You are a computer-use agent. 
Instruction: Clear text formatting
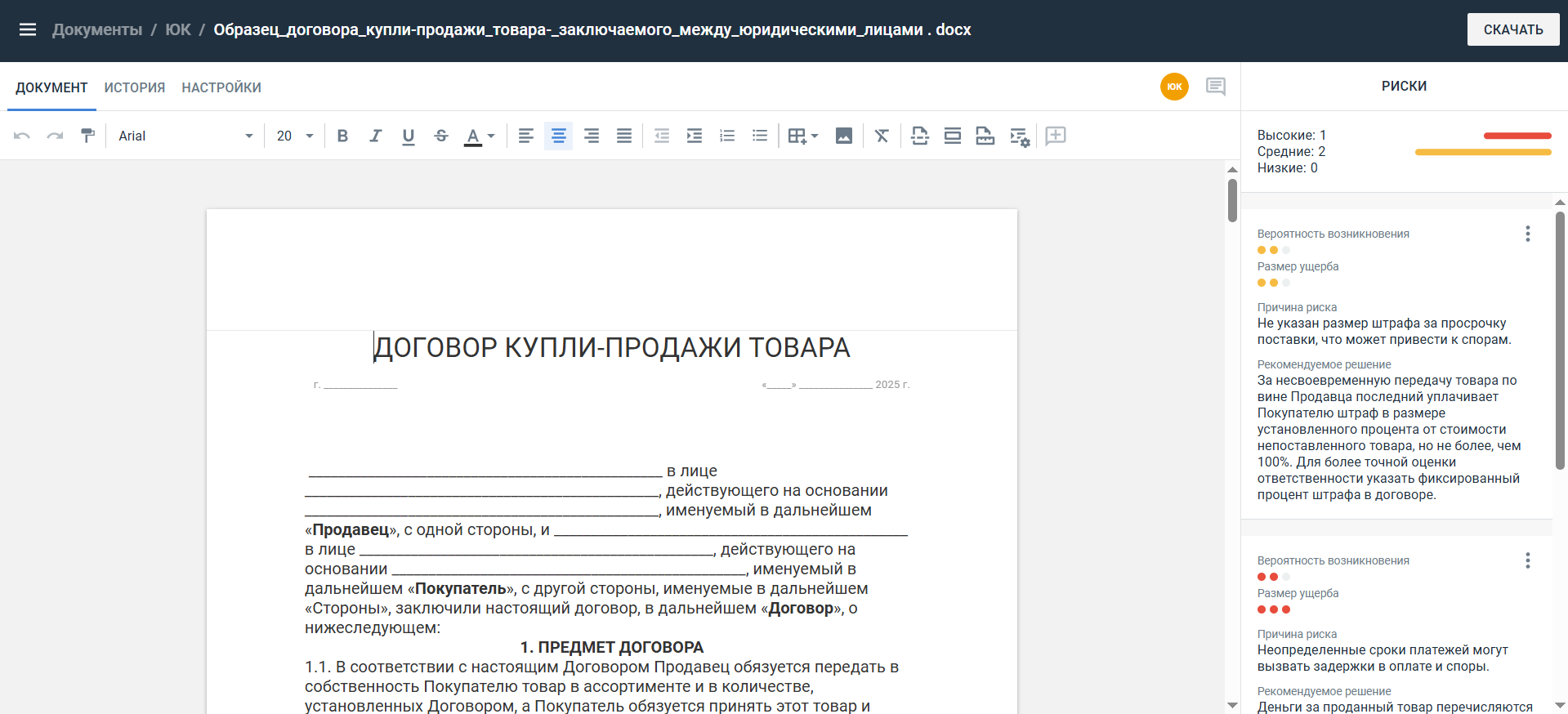(881, 136)
